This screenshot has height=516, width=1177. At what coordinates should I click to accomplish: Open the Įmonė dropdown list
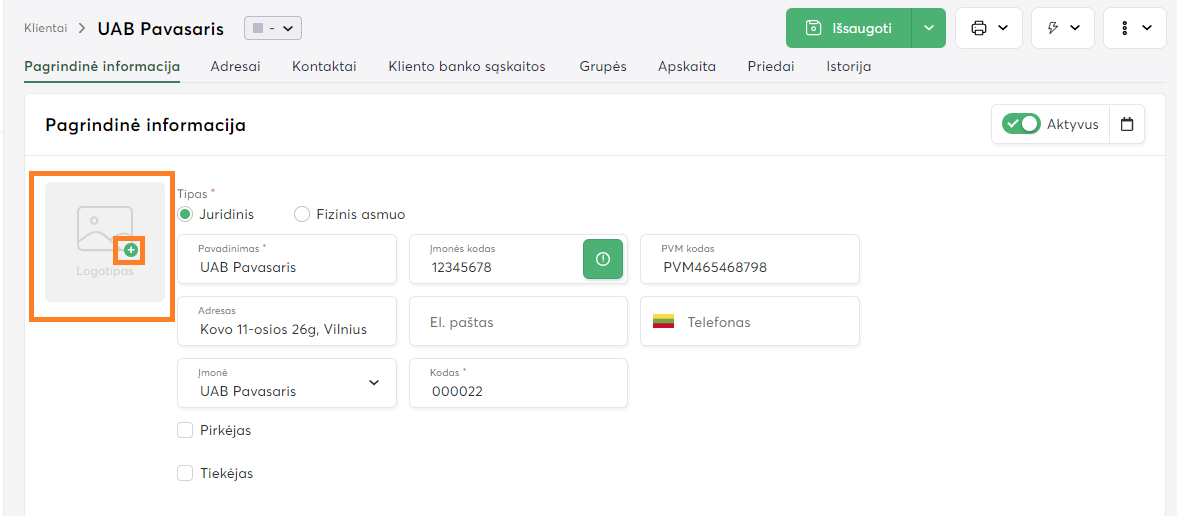[x=374, y=383]
